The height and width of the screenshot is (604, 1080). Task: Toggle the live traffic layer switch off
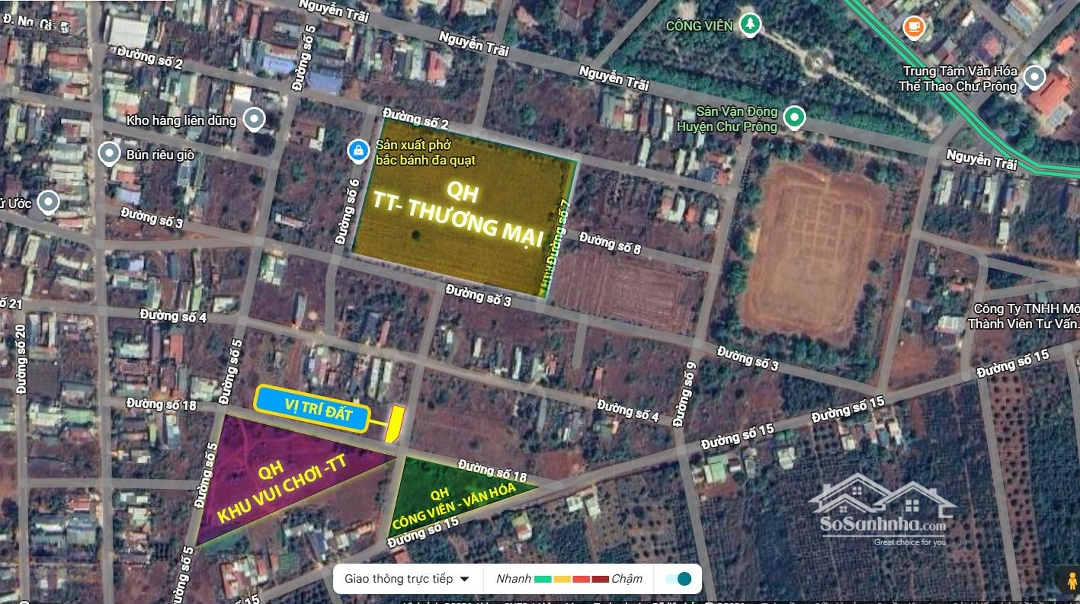(678, 579)
